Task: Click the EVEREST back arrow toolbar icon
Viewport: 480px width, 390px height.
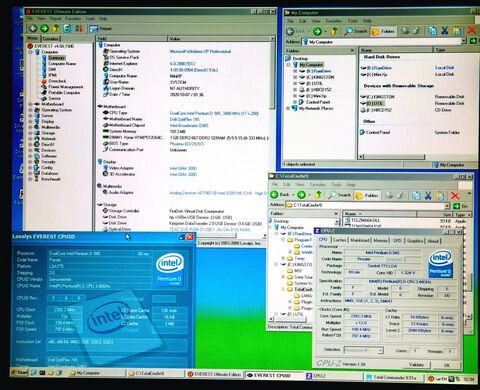Action: point(33,29)
